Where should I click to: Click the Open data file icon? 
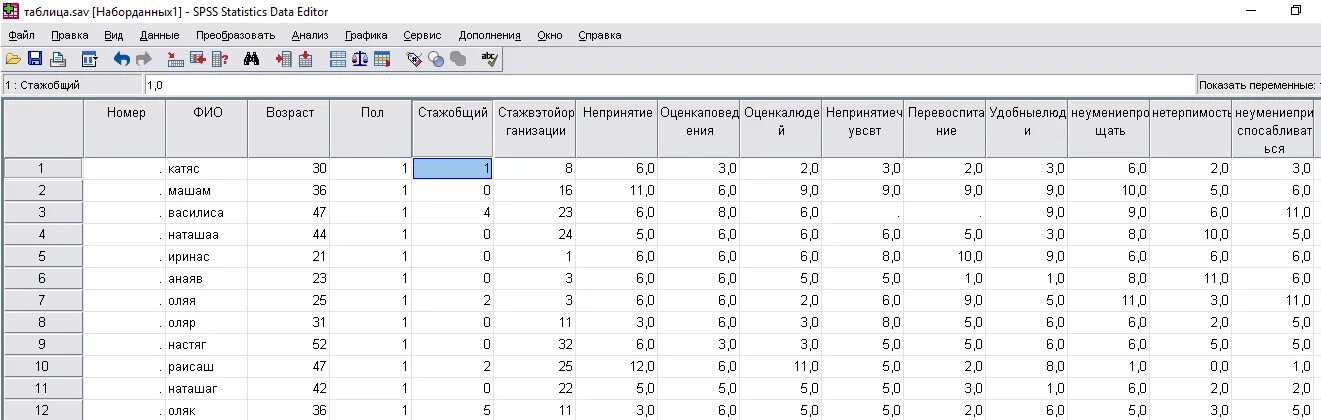pos(13,59)
